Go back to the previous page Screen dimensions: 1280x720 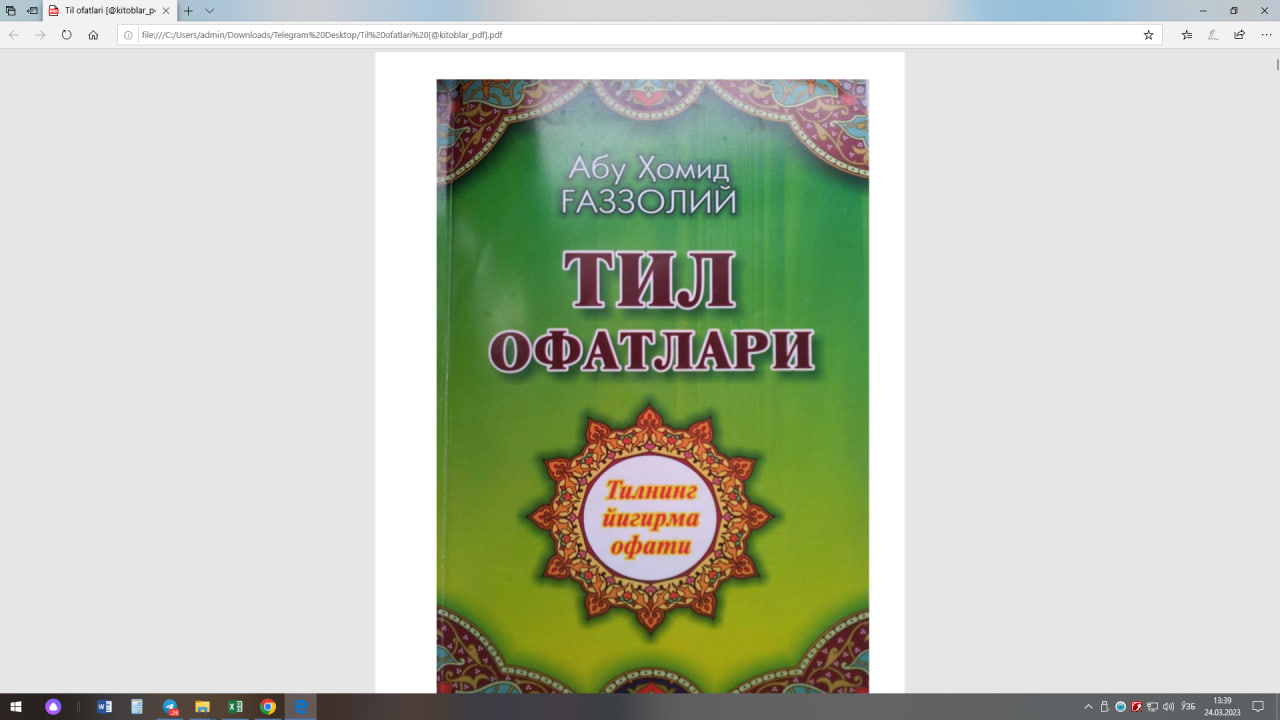point(14,34)
